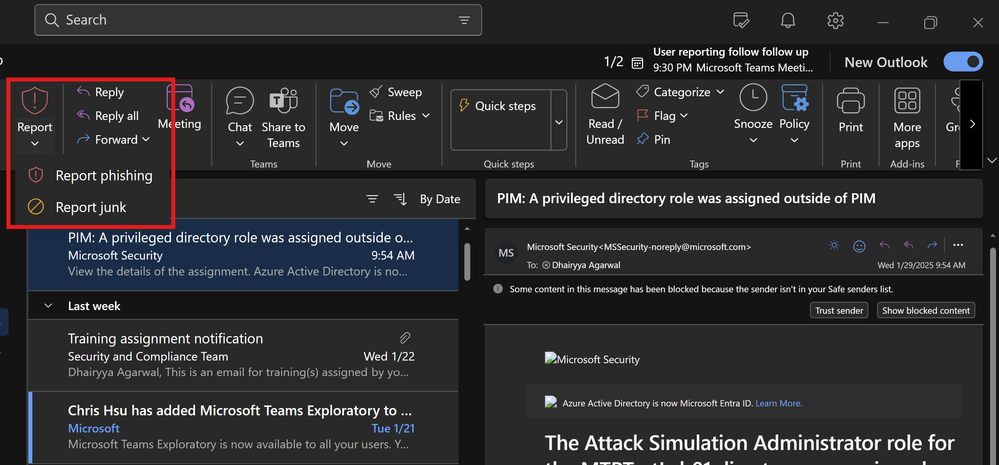This screenshot has width=999, height=465.
Task: Choose Report junk from the dropdown
Action: (x=77, y=207)
